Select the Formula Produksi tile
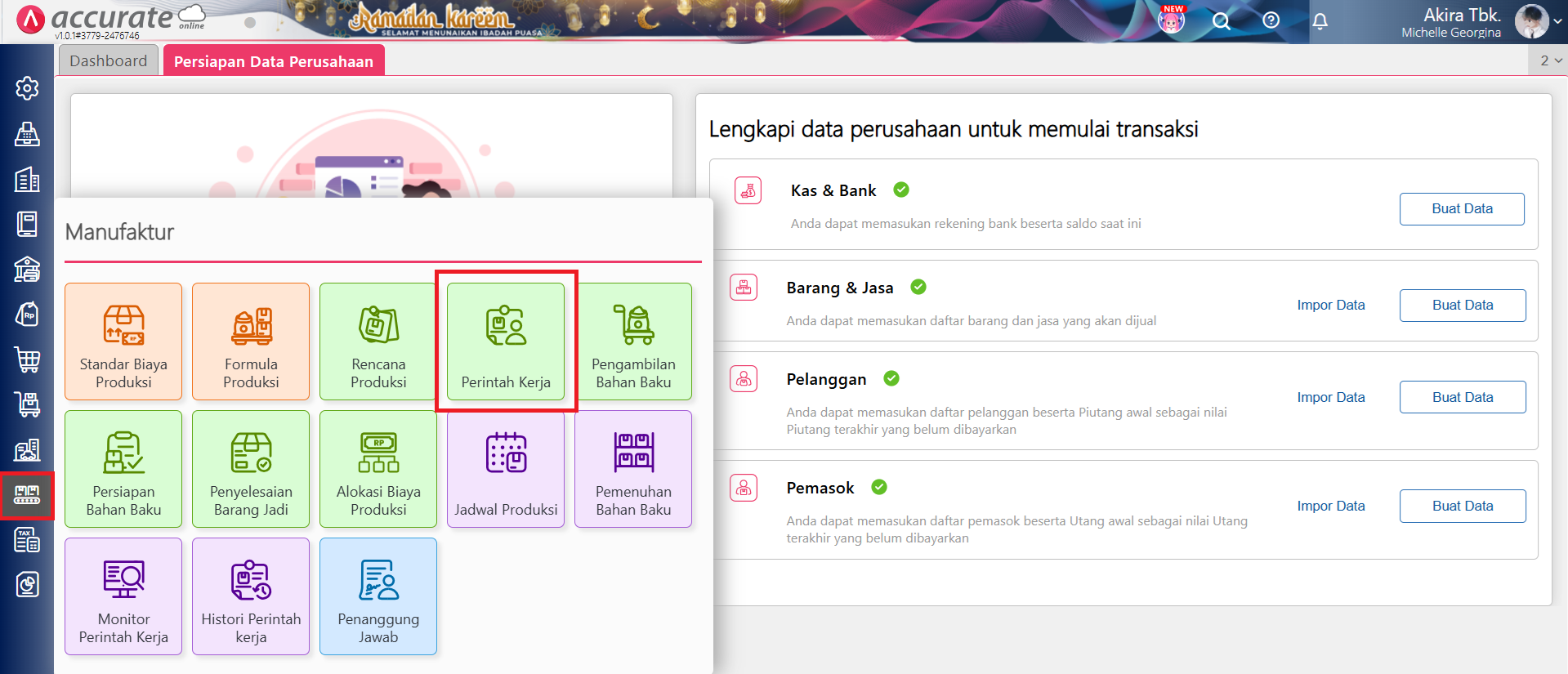This screenshot has width=1568, height=674. tap(251, 341)
